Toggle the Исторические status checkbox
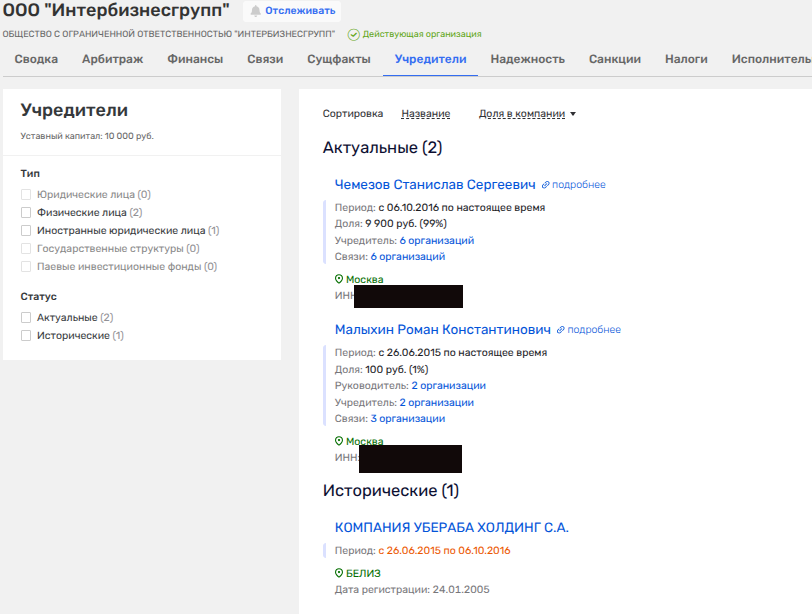This screenshot has height=614, width=812. click(26, 336)
